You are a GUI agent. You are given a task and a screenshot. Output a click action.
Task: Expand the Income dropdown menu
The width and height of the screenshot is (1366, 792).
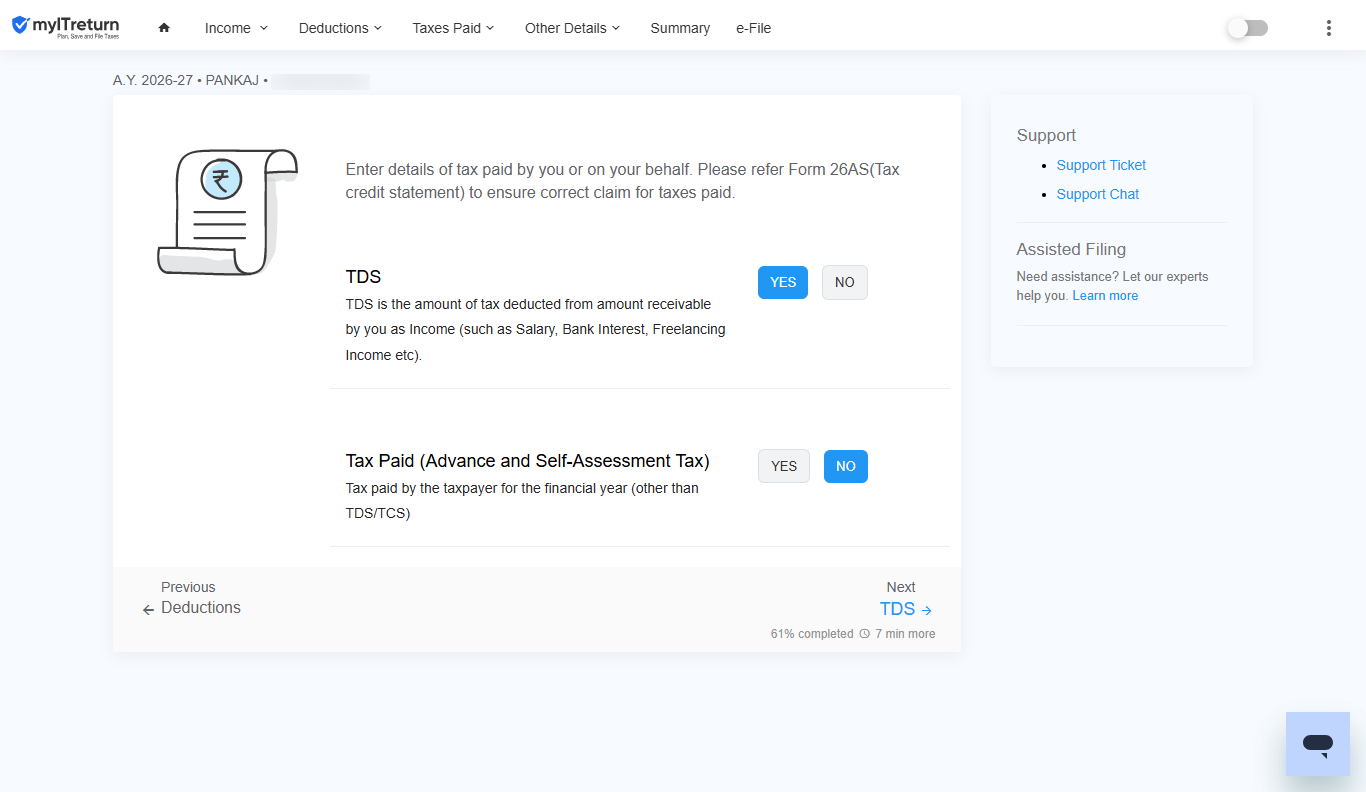click(x=237, y=28)
